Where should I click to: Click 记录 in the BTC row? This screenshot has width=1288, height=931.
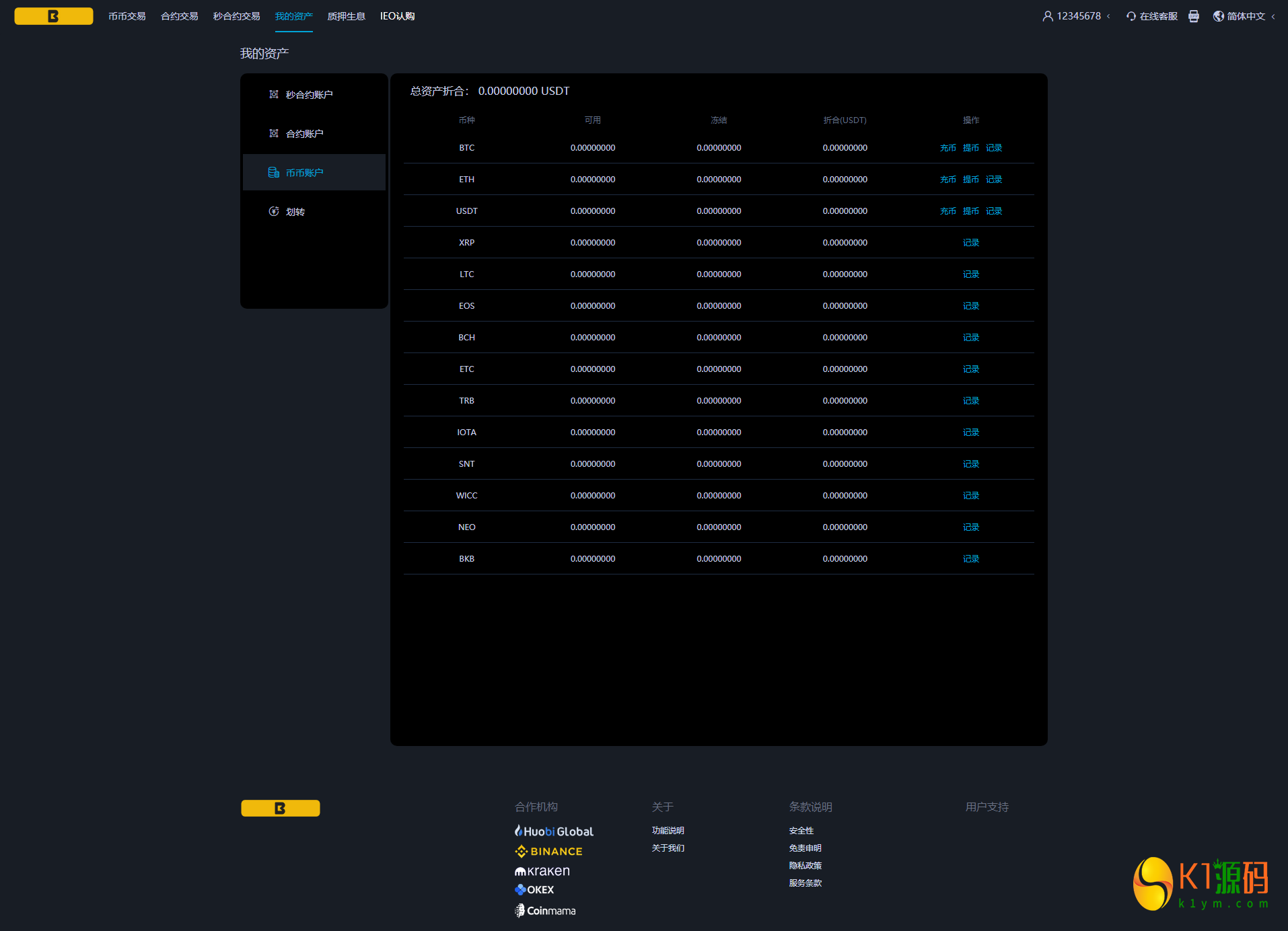(994, 148)
